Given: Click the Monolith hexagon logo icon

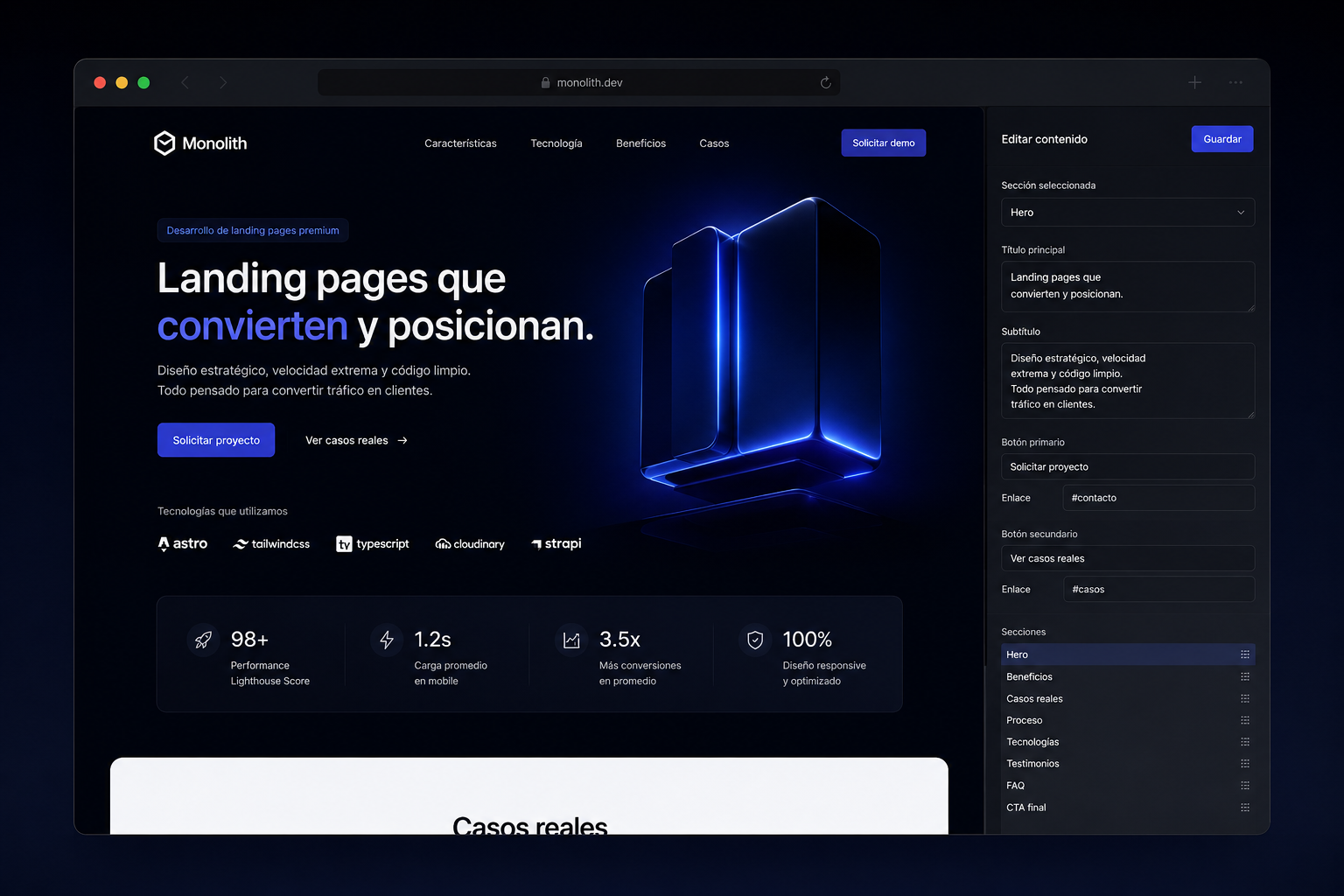Looking at the screenshot, I should point(164,143).
